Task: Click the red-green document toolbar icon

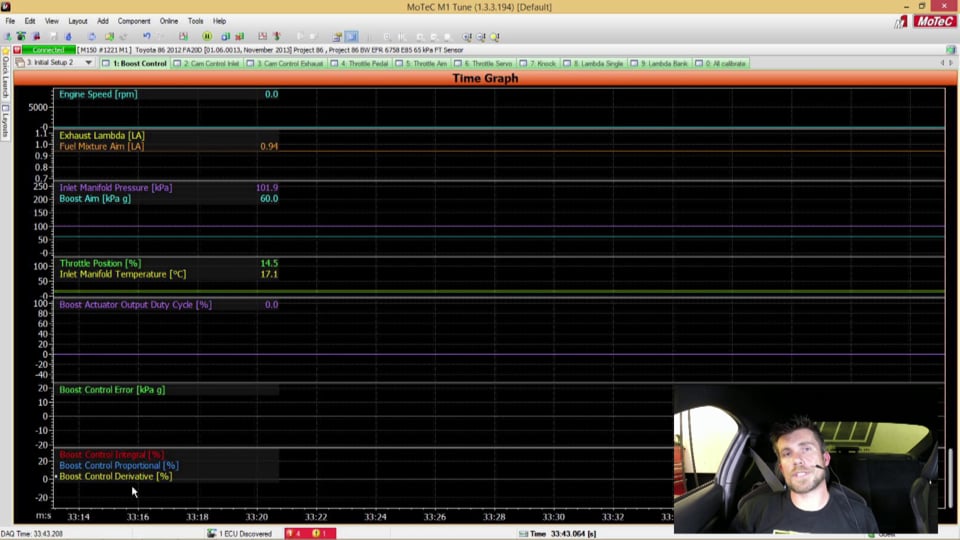Action: 184,37
